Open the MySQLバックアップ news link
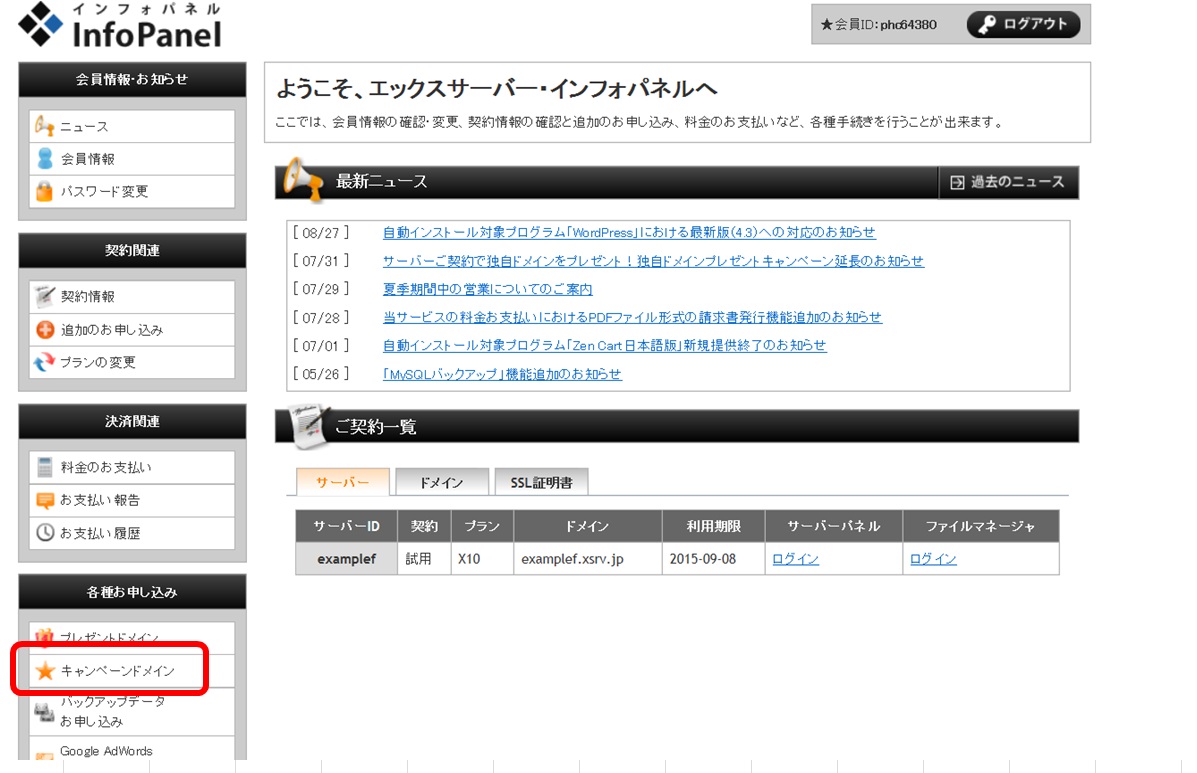1197x773 pixels. pos(502,374)
